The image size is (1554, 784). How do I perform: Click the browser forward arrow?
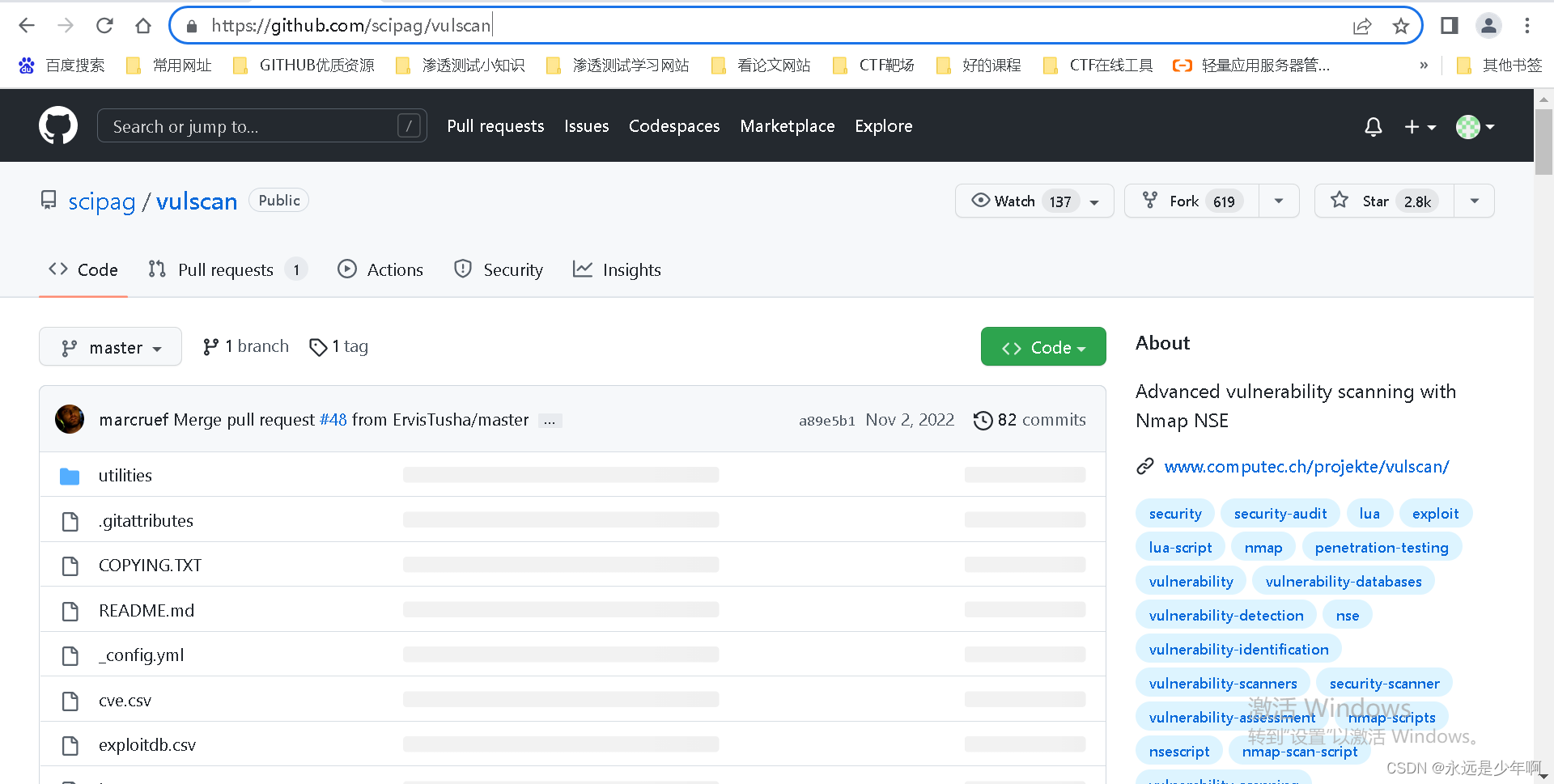click(66, 26)
